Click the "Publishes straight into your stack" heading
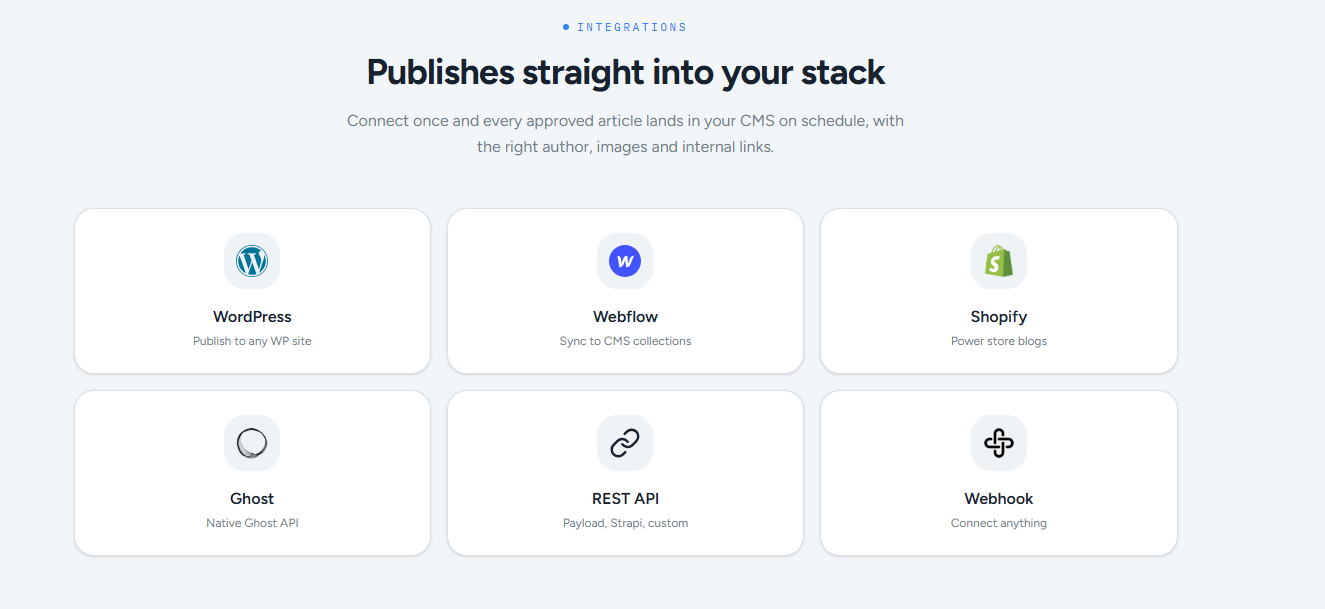This screenshot has height=609, width=1325. click(625, 73)
